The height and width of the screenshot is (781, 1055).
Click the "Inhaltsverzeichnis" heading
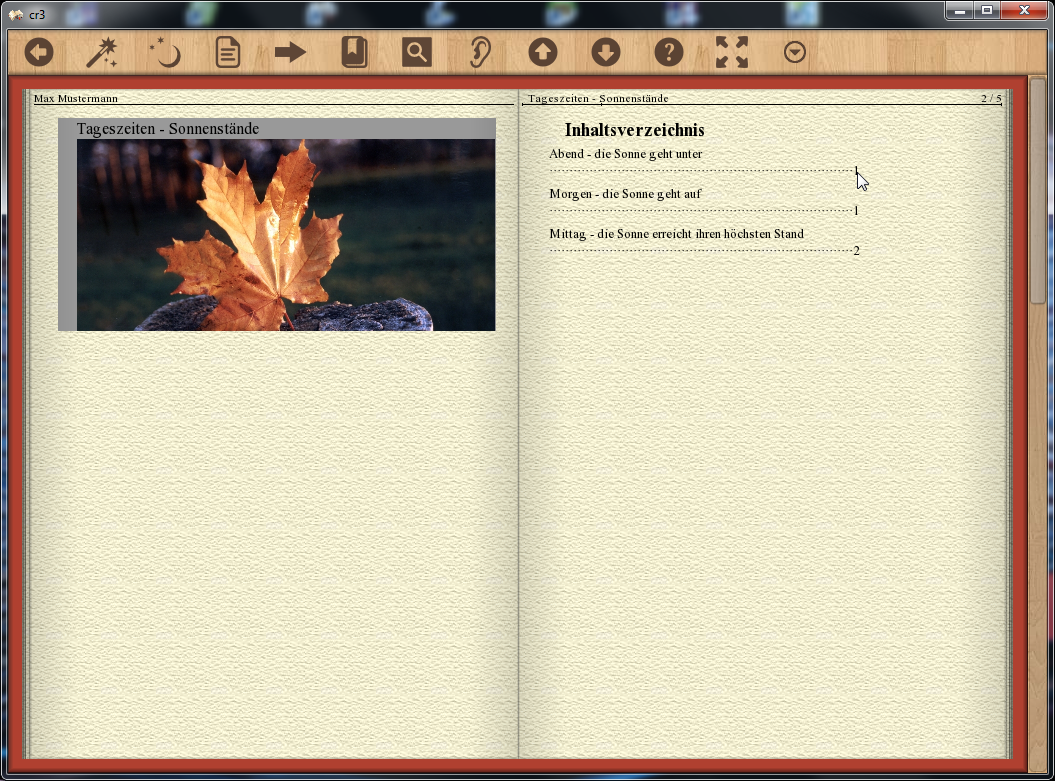point(634,130)
